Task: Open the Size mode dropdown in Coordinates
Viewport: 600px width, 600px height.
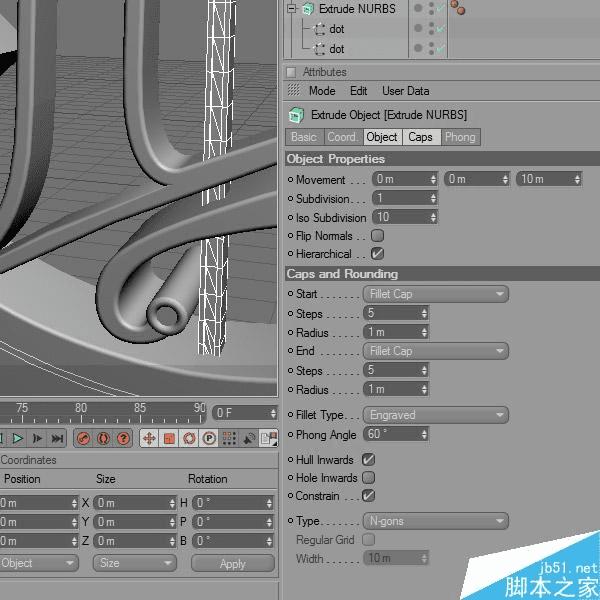Action: click(135, 563)
